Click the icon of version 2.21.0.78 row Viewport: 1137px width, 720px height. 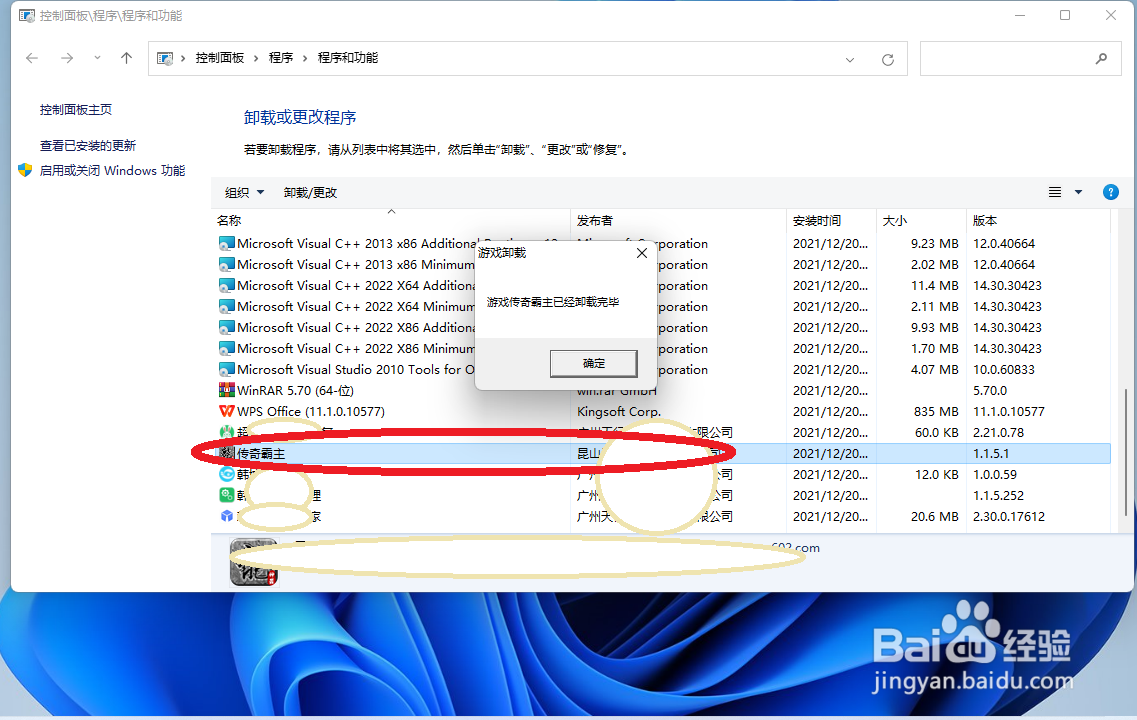pyautogui.click(x=226, y=432)
